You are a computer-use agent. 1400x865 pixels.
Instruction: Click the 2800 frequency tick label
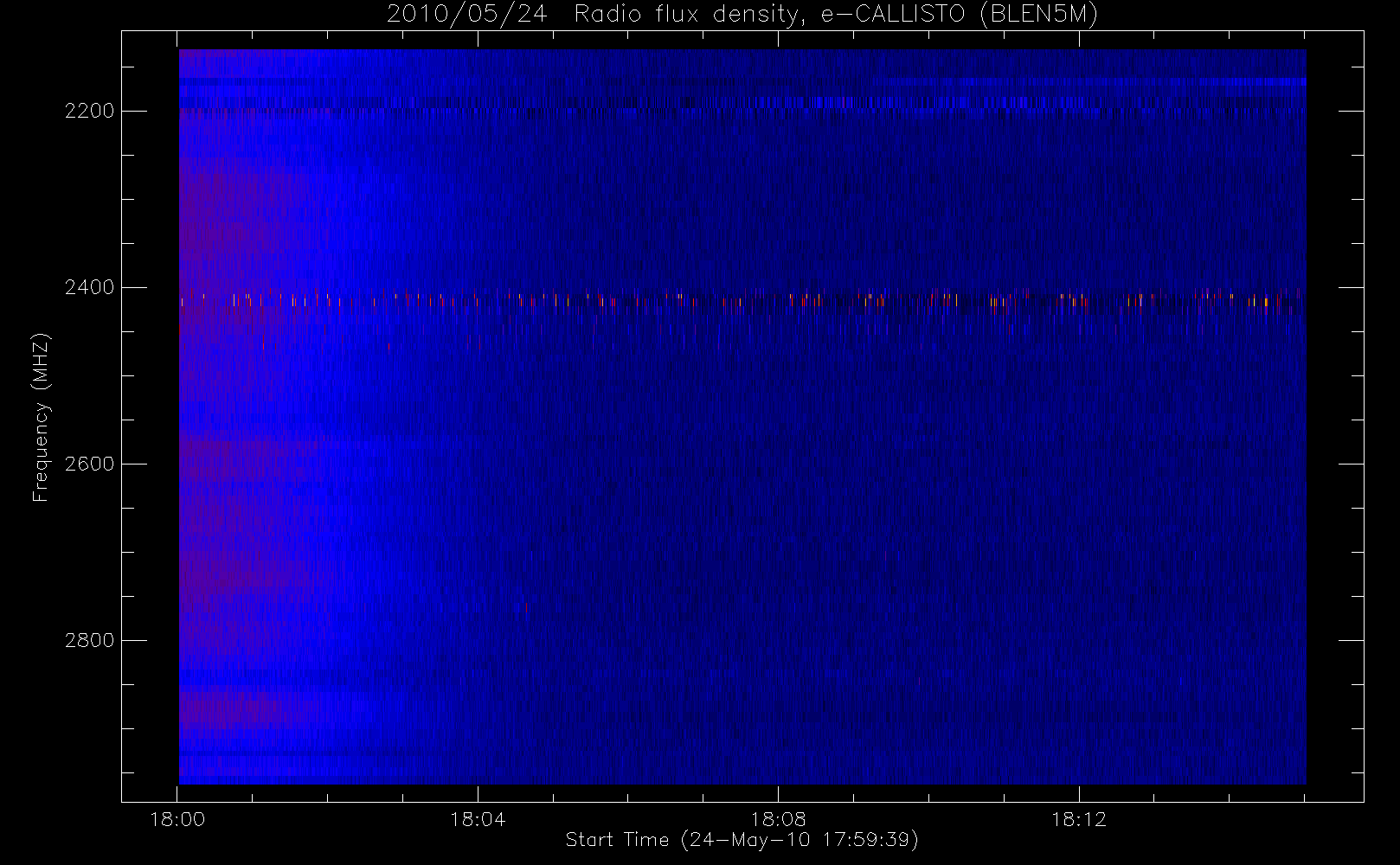(90, 640)
